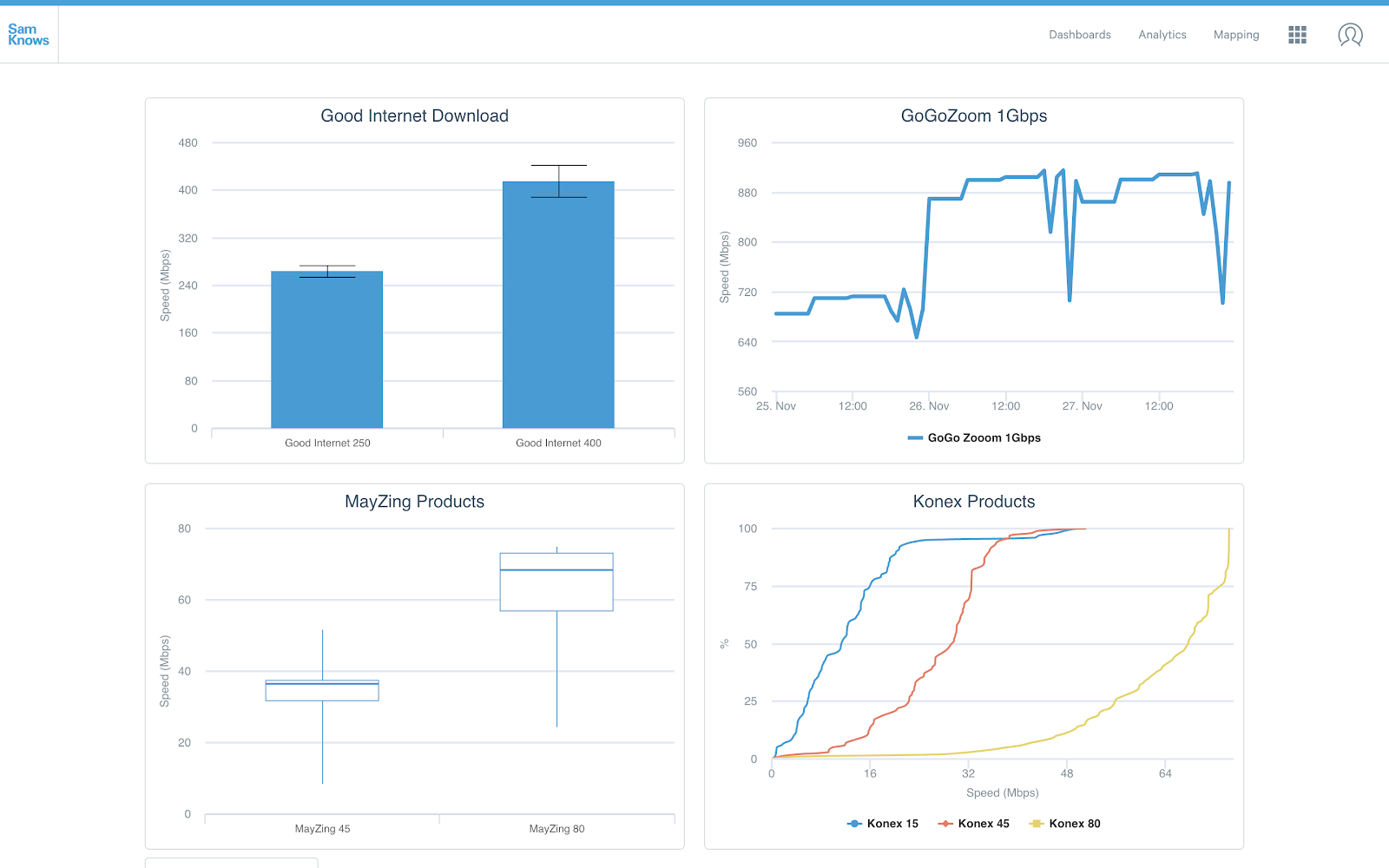The height and width of the screenshot is (868, 1389).
Task: Click the MayZing 45 axis label
Action: click(322, 829)
